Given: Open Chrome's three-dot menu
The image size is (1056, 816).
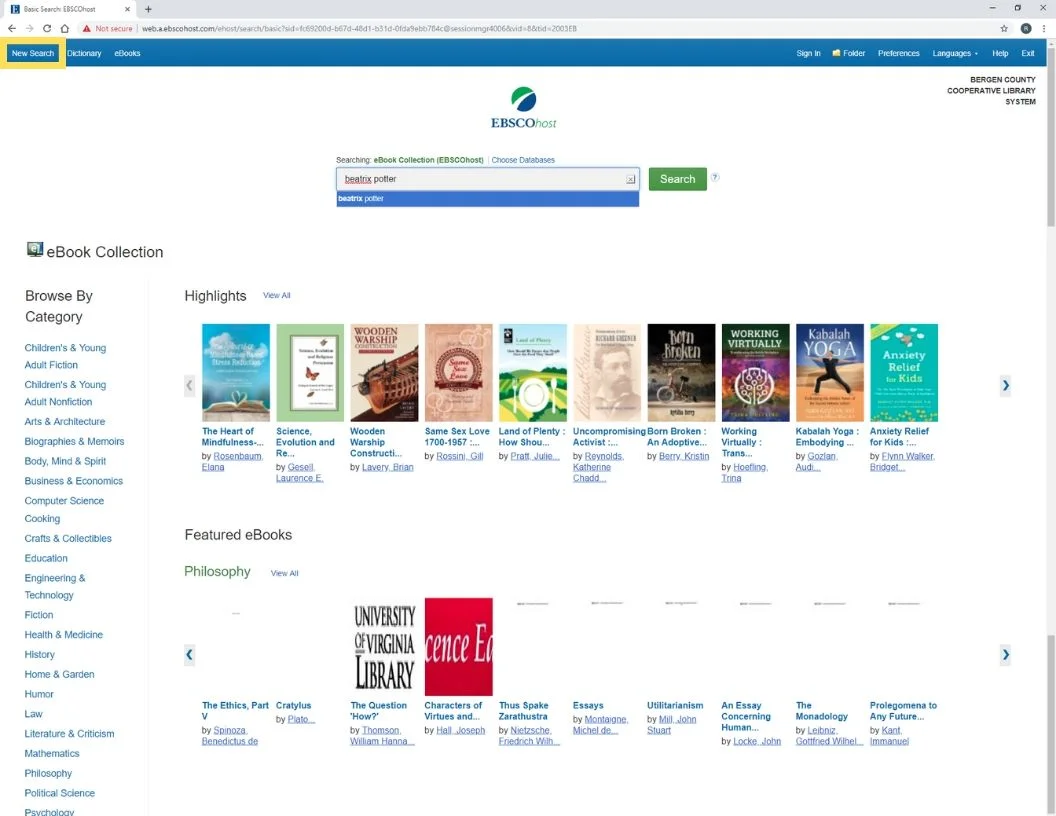Looking at the screenshot, I should pyautogui.click(x=1044, y=28).
